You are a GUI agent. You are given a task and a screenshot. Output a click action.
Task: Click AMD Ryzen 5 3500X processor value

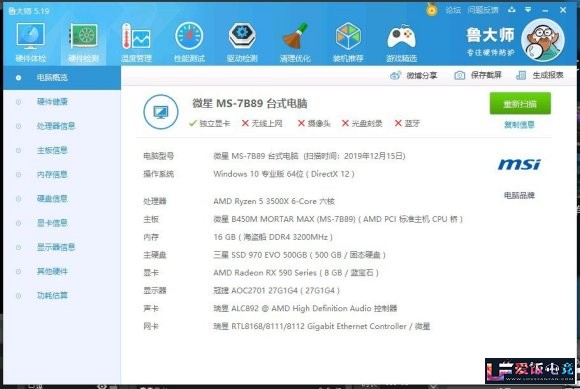point(274,201)
